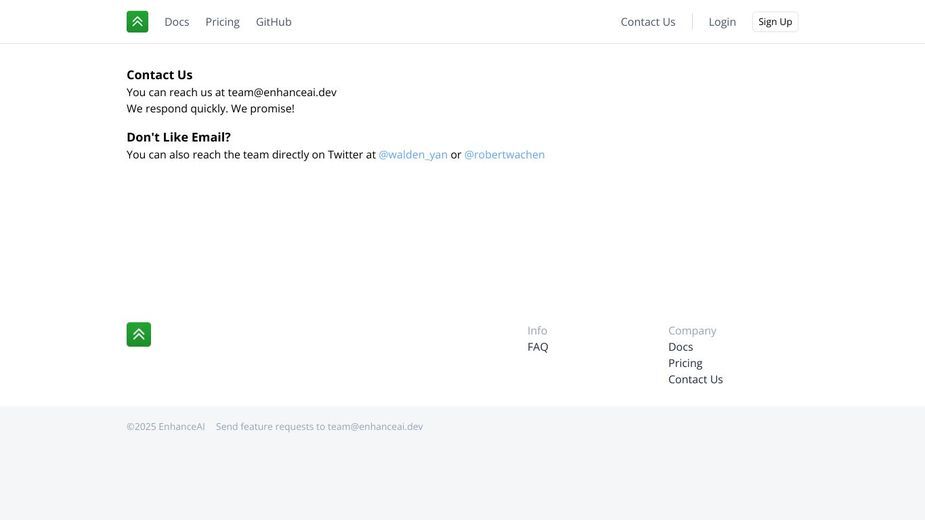The height and width of the screenshot is (520, 925).
Task: Click the green EnhanceAI logo in footer
Action: coord(139,335)
